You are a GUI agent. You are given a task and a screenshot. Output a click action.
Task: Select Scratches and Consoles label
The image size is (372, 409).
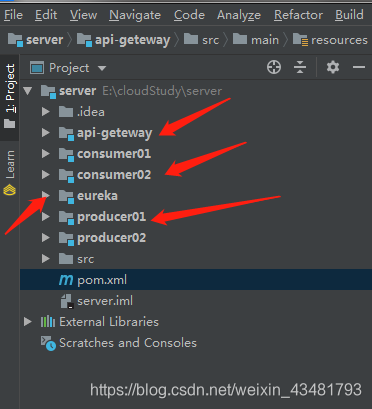(x=128, y=343)
